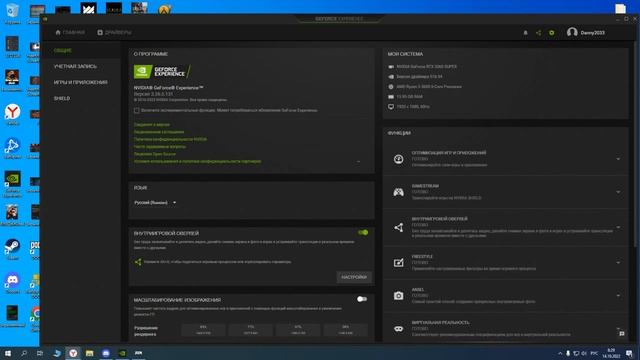Image resolution: width=640 pixels, height=360 pixels.
Task: Click the taskbar clock and date
Action: (x=611, y=353)
